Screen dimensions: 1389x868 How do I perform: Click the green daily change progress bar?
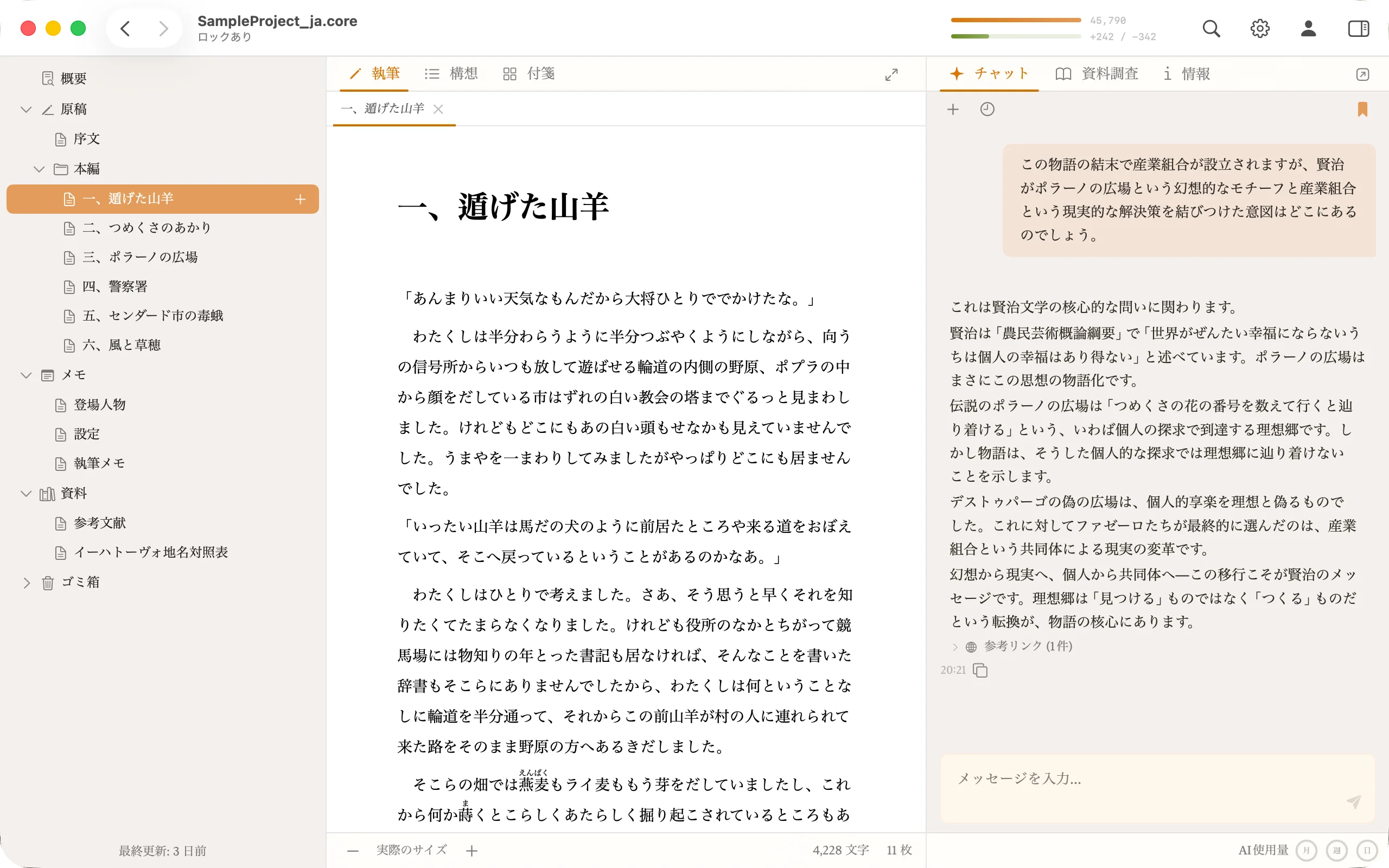click(1016, 36)
